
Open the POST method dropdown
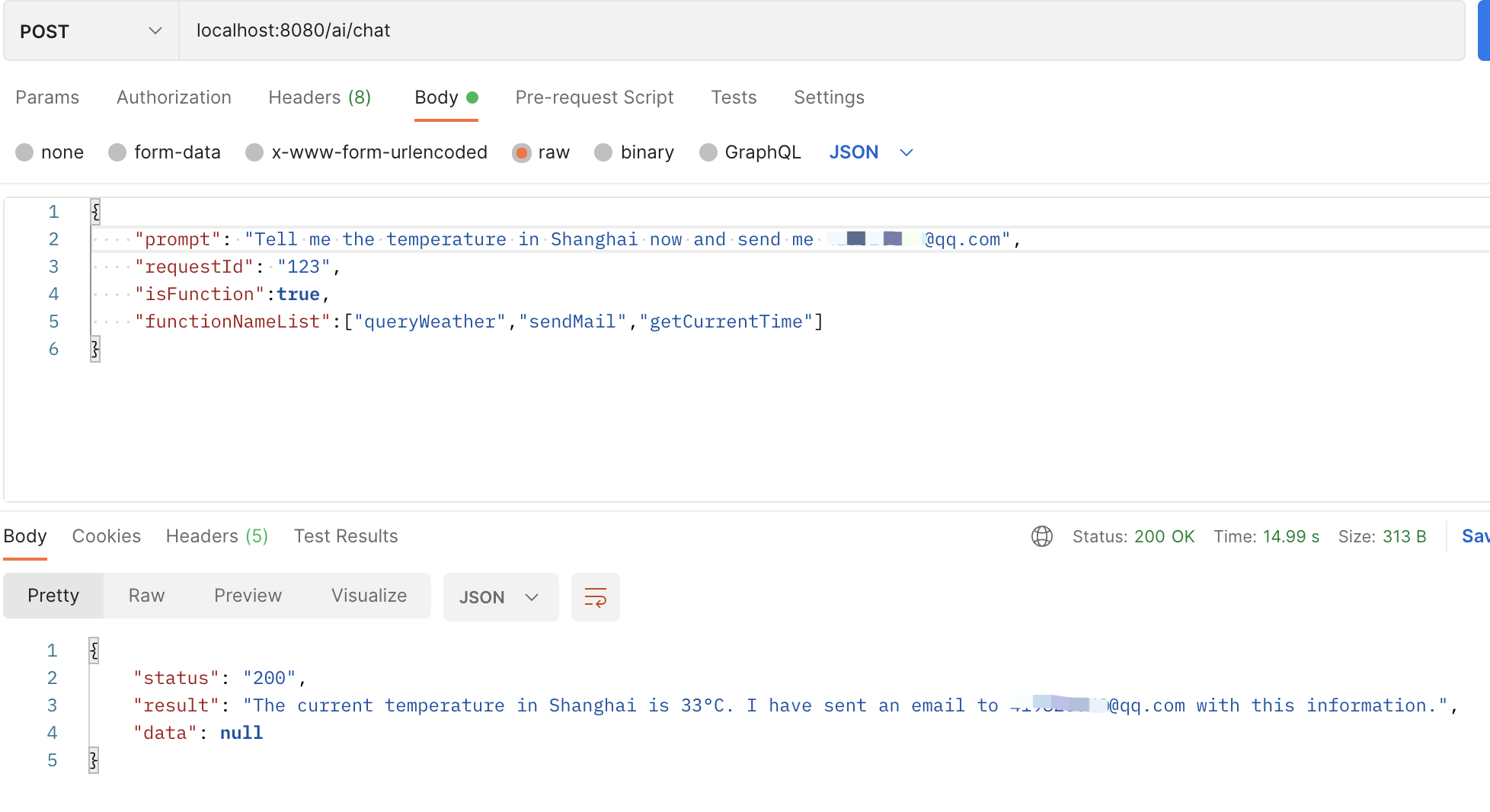(155, 30)
